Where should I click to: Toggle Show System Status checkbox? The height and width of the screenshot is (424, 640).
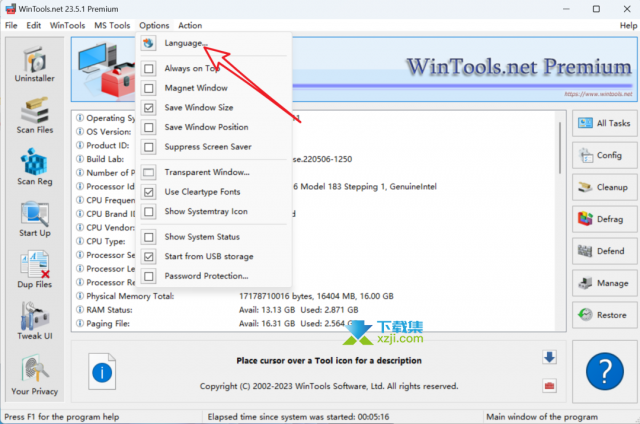point(149,237)
